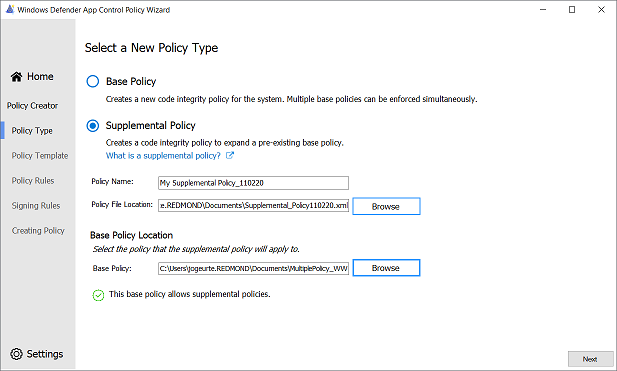Focus the Policy Name text field

(253, 183)
